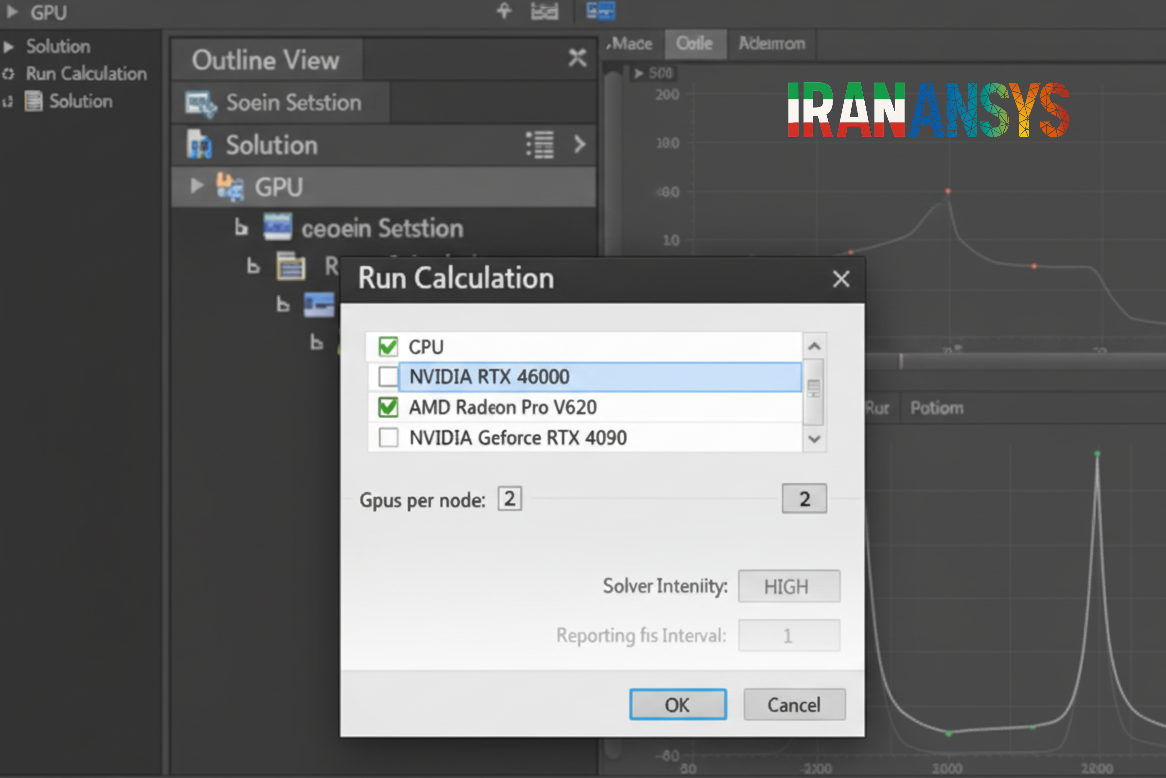Uncheck AMD Radeon Pro V620 checkbox
1166x778 pixels.
tap(388, 407)
